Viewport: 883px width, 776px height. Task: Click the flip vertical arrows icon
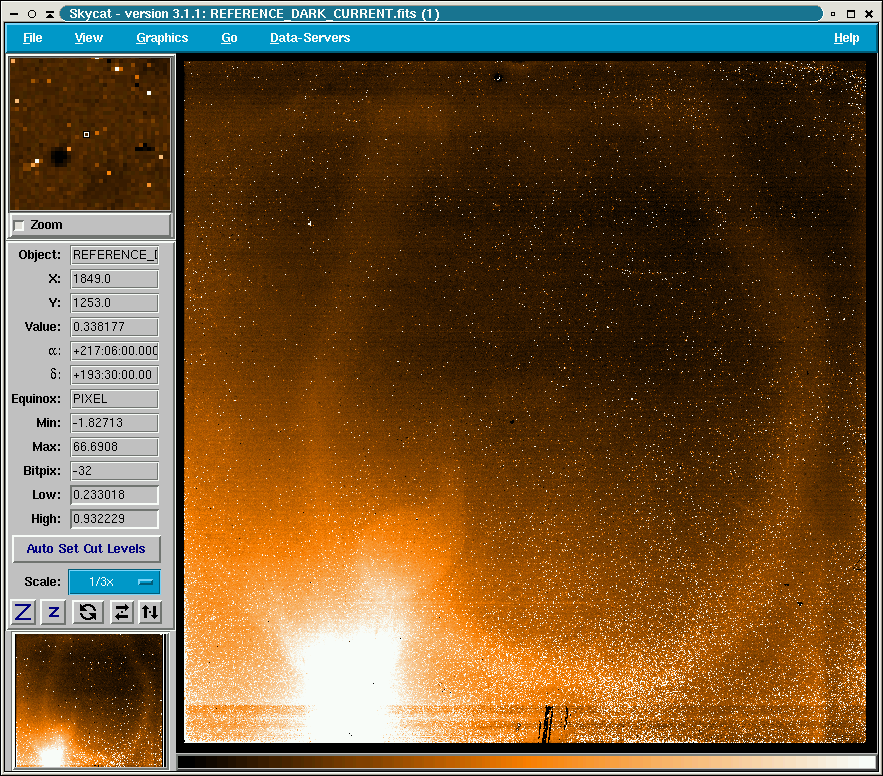pos(150,612)
